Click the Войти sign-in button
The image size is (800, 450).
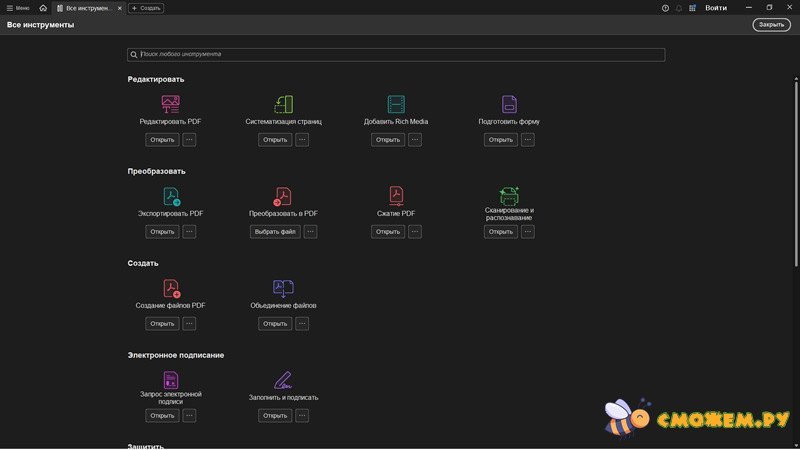coord(716,8)
